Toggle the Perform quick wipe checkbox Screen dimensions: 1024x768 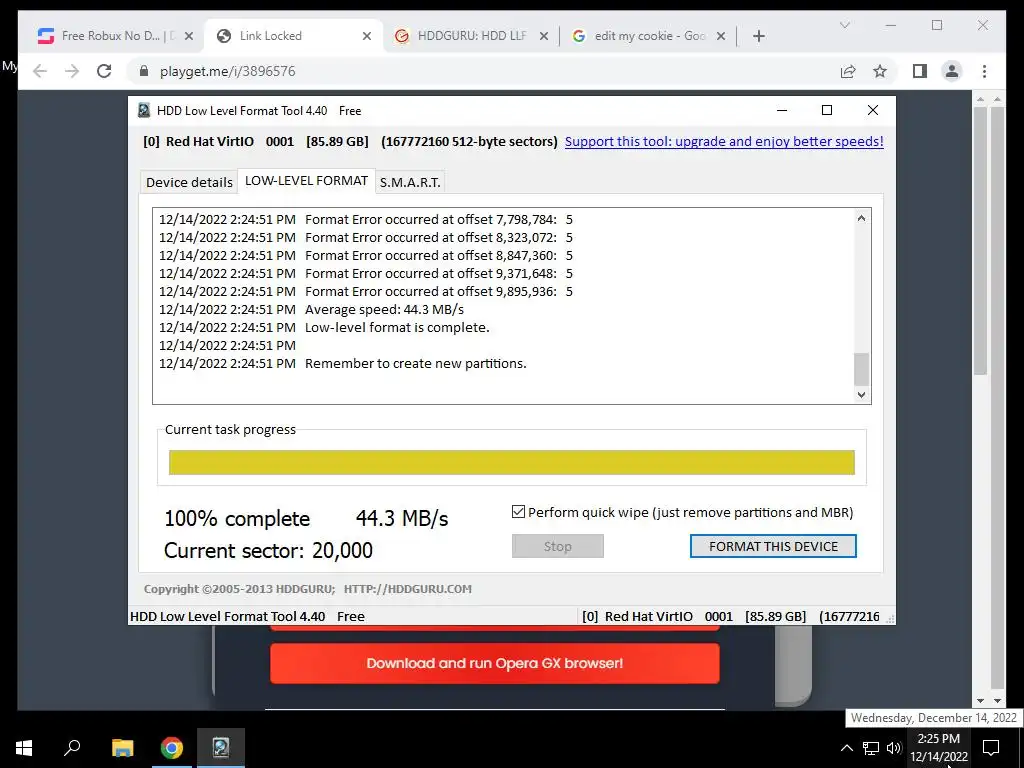pos(519,512)
